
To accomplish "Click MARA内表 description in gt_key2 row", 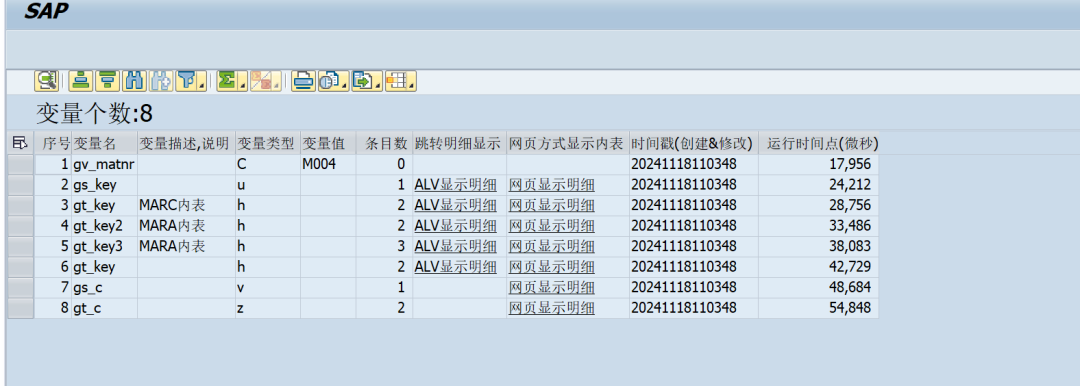I will [186, 225].
